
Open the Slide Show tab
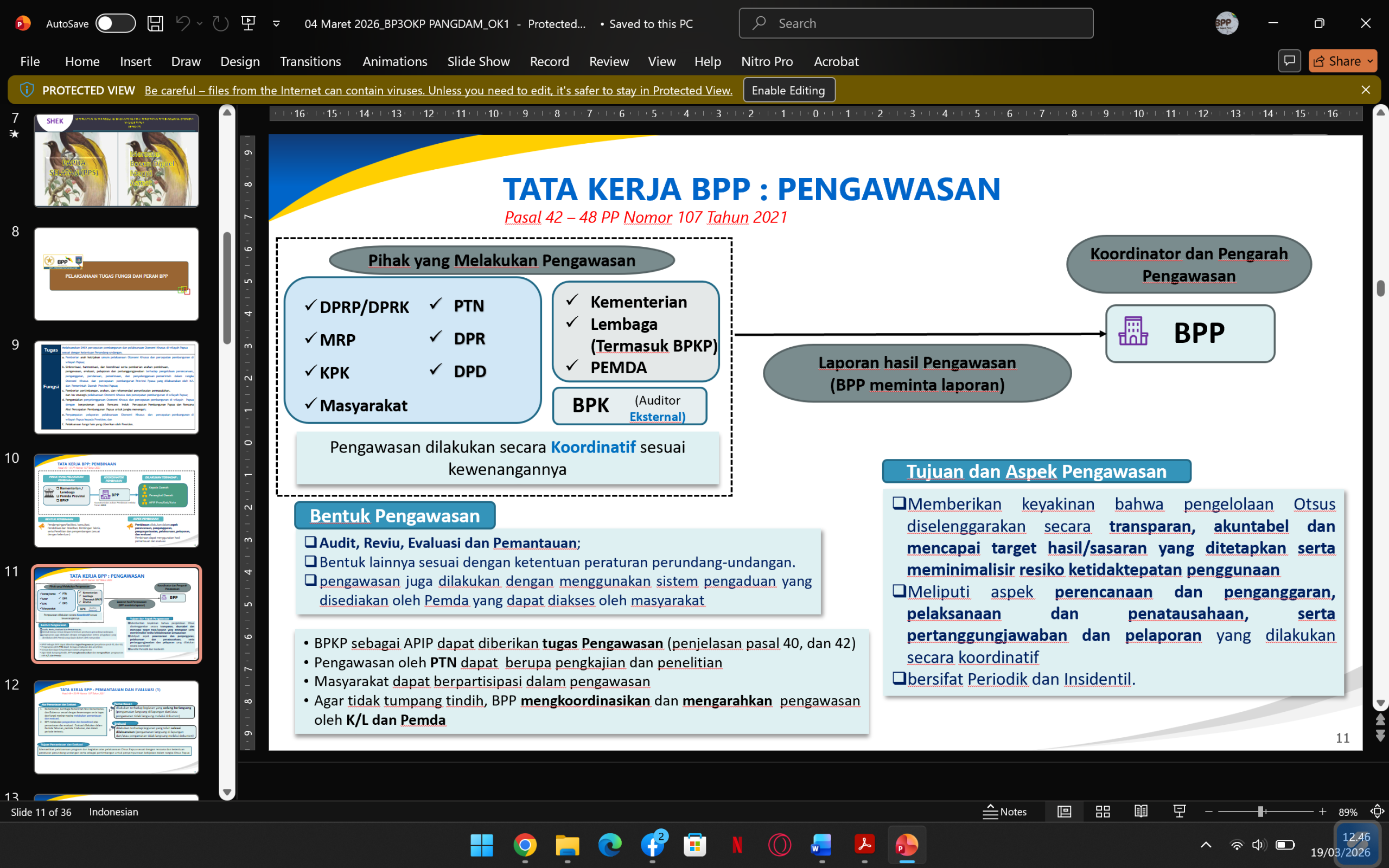point(478,61)
